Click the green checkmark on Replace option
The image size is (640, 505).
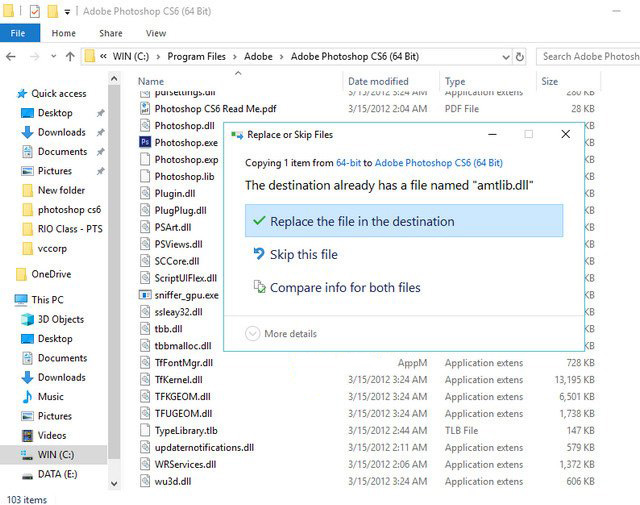pos(259,221)
